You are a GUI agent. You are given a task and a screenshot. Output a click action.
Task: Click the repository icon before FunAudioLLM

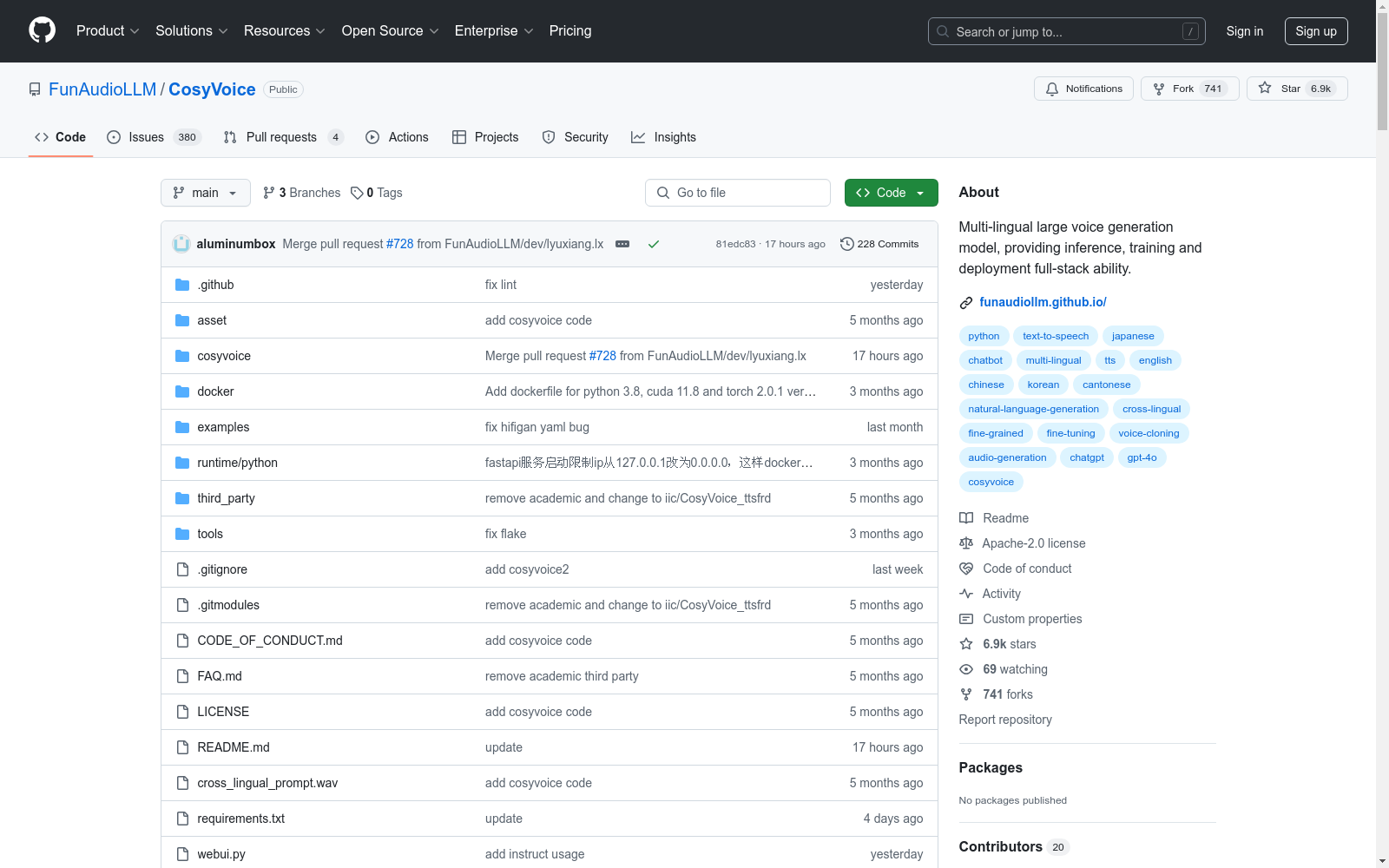35,89
